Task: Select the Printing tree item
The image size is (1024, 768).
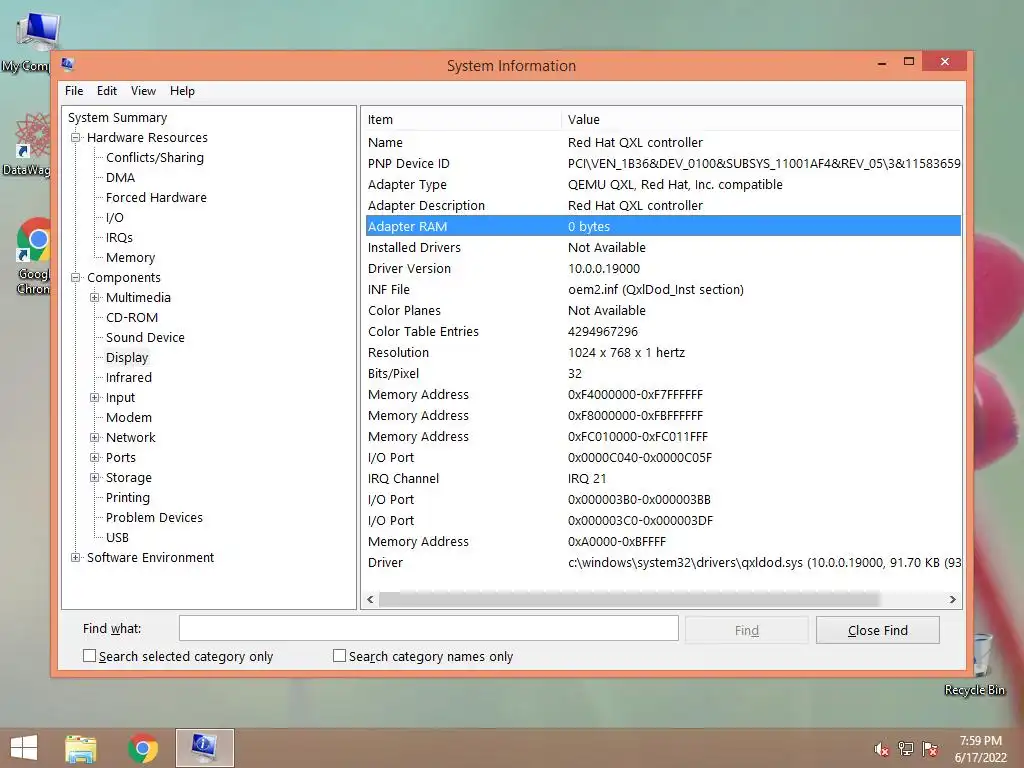Action: tap(127, 498)
